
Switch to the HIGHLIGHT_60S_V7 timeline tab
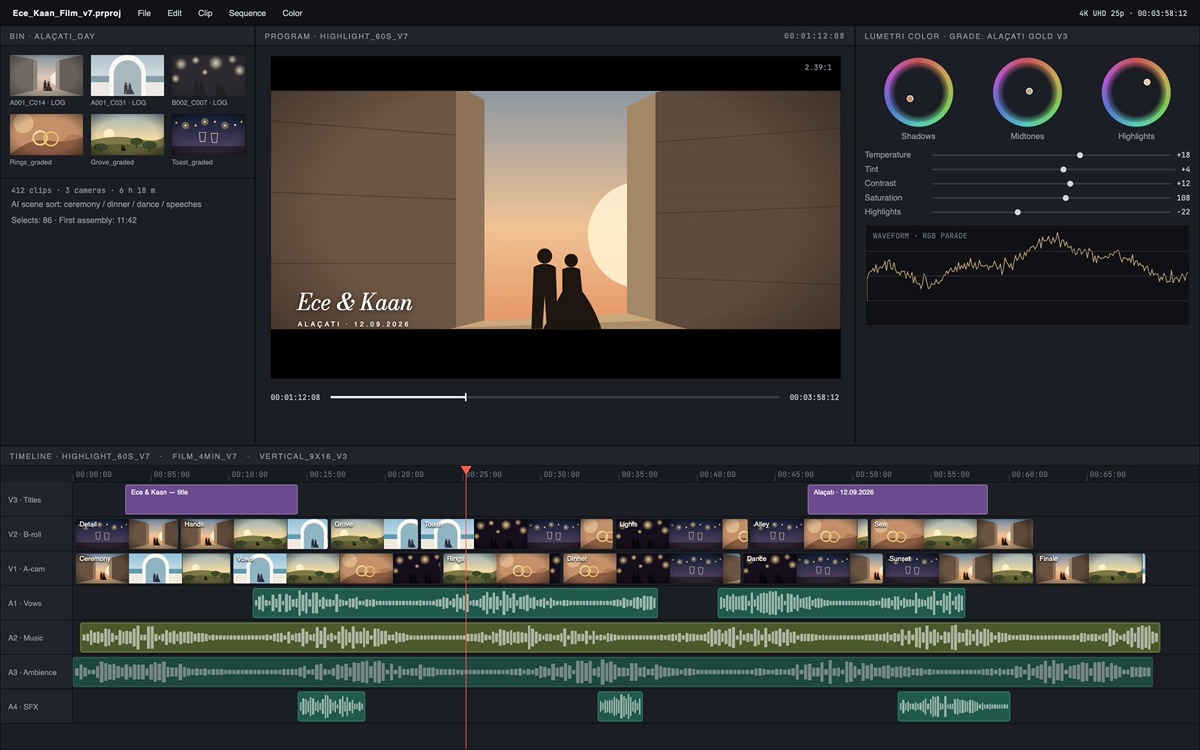coord(106,456)
